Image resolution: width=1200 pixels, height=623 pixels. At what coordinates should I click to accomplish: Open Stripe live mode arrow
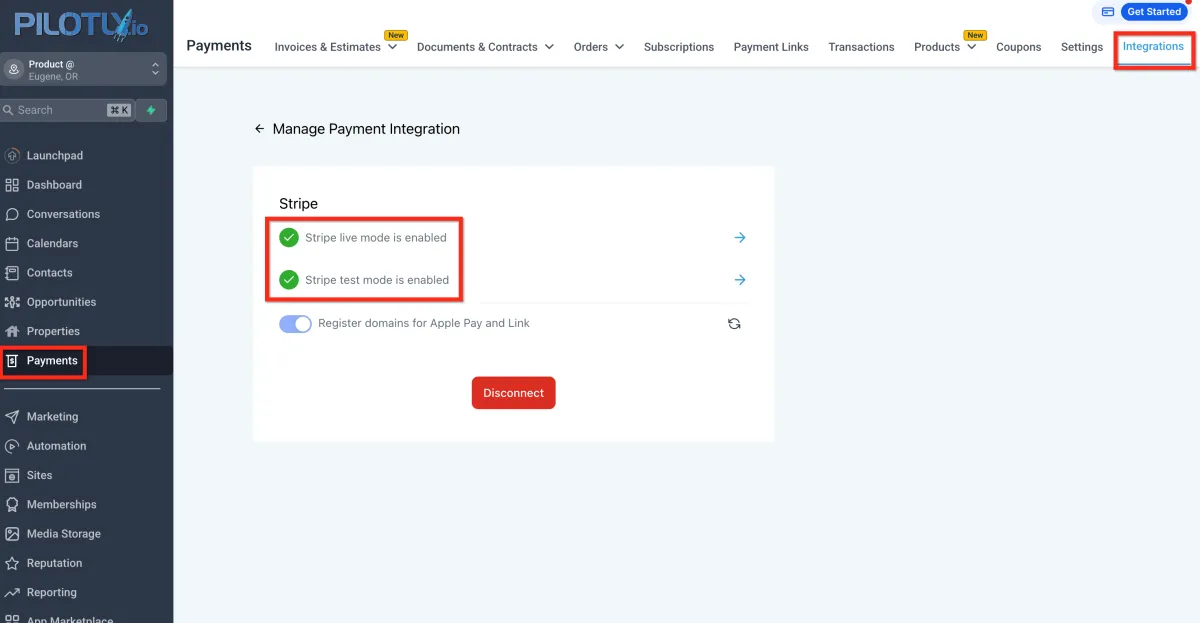click(740, 238)
